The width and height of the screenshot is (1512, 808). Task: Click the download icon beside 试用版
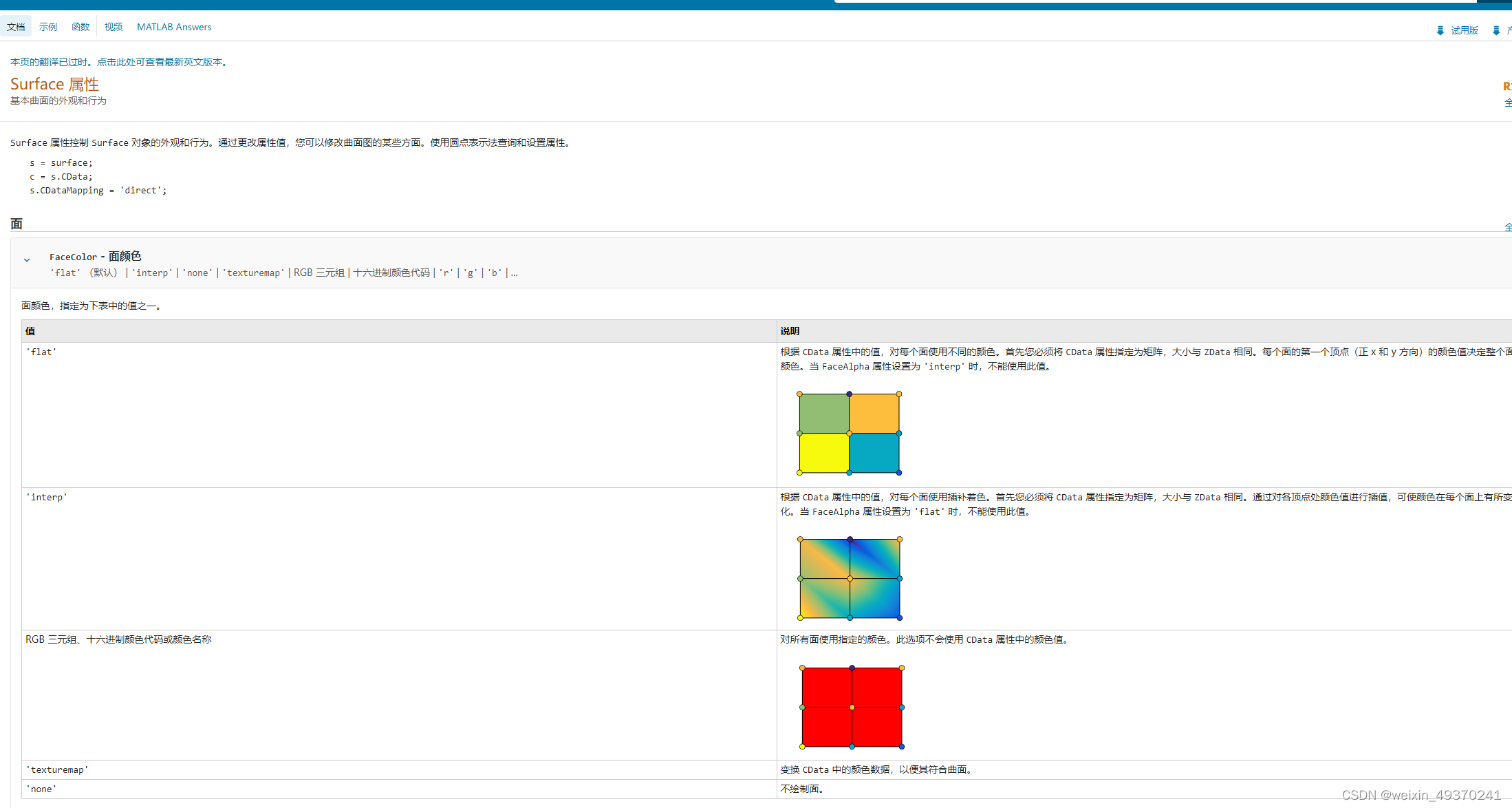click(x=1440, y=30)
